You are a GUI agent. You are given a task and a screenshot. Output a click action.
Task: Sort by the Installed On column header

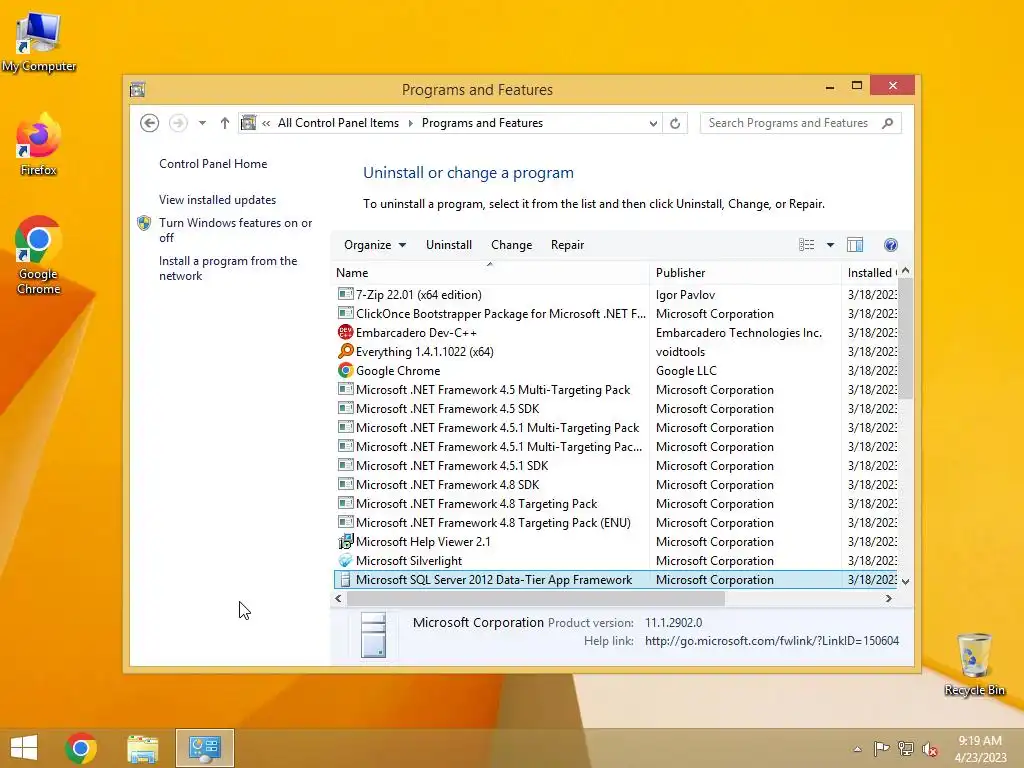click(x=871, y=273)
